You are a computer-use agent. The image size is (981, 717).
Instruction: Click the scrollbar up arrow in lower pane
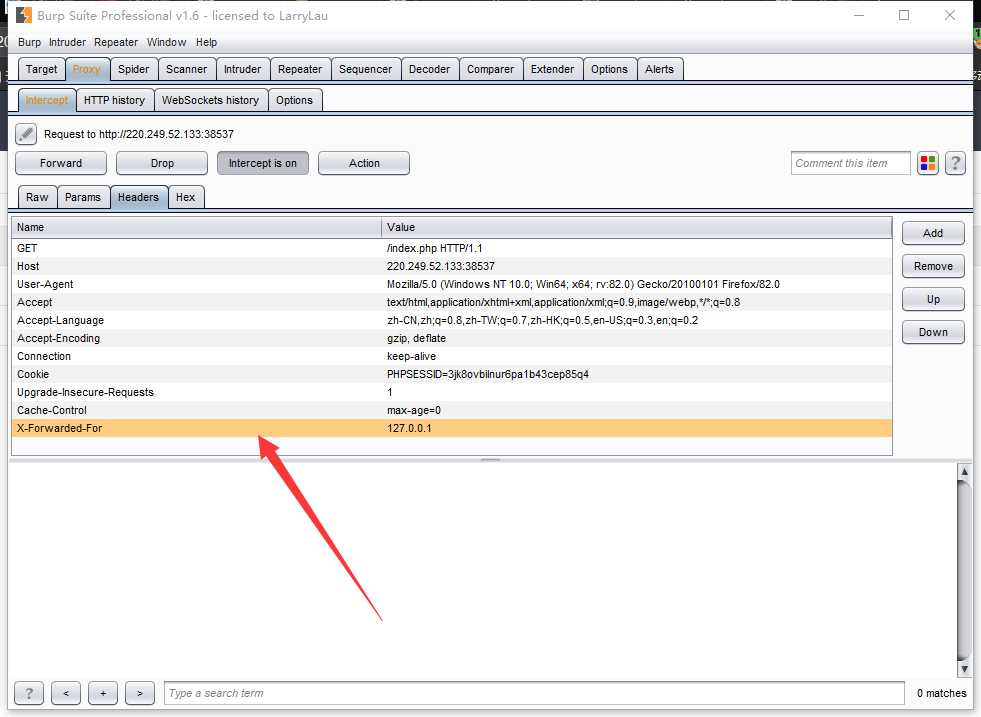pyautogui.click(x=964, y=471)
